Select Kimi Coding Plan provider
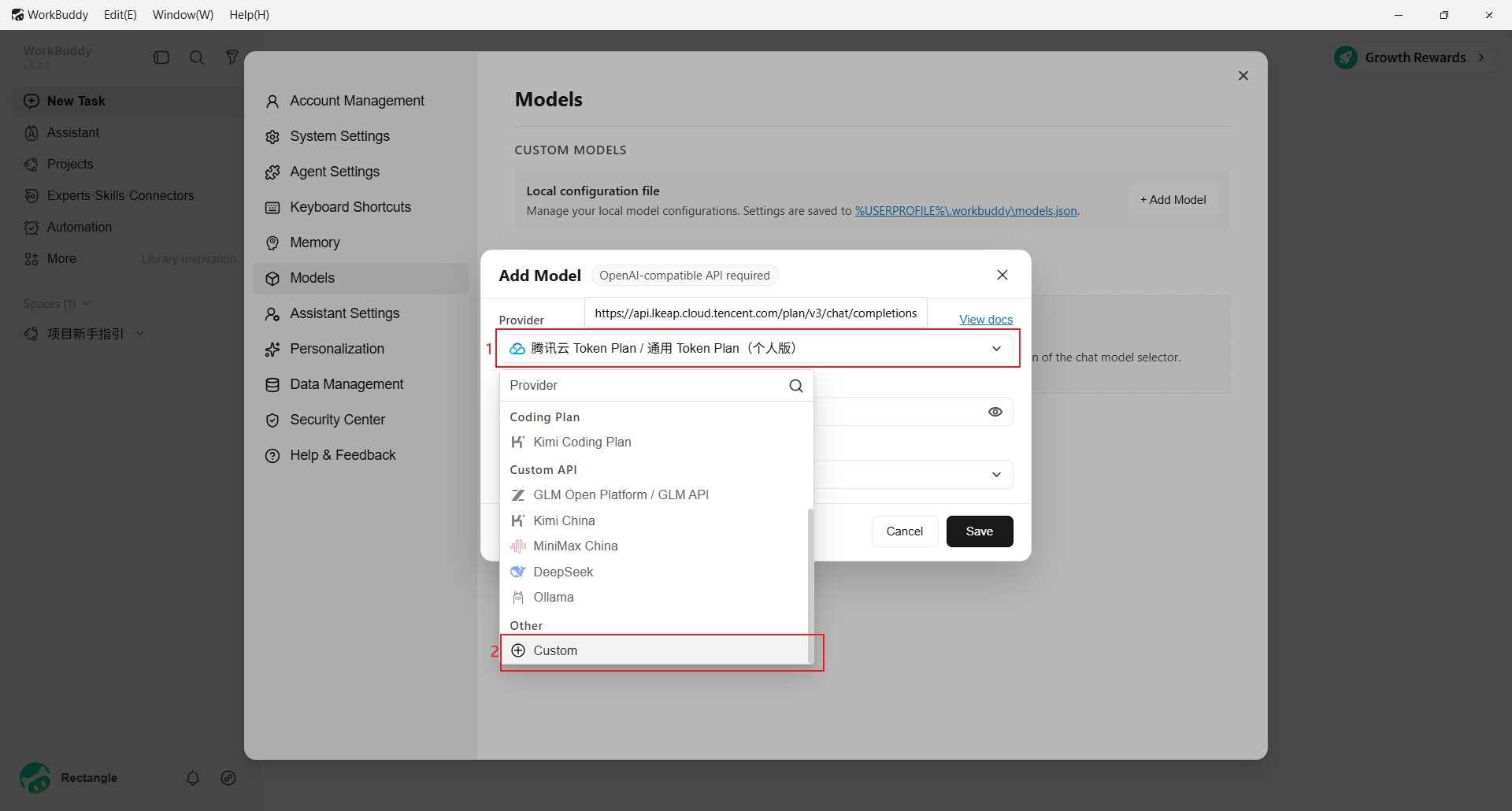 655,443
